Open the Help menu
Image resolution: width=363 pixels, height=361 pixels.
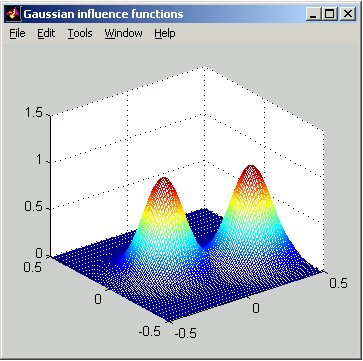click(165, 33)
